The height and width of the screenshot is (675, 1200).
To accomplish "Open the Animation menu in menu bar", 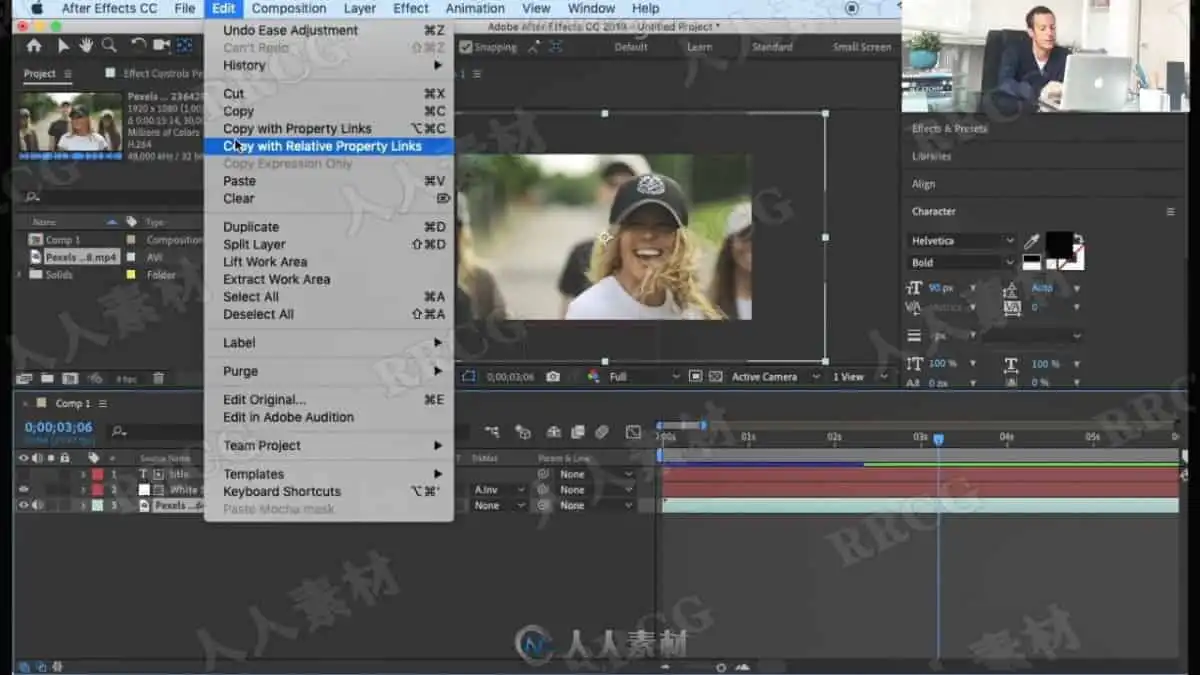I will pyautogui.click(x=475, y=8).
